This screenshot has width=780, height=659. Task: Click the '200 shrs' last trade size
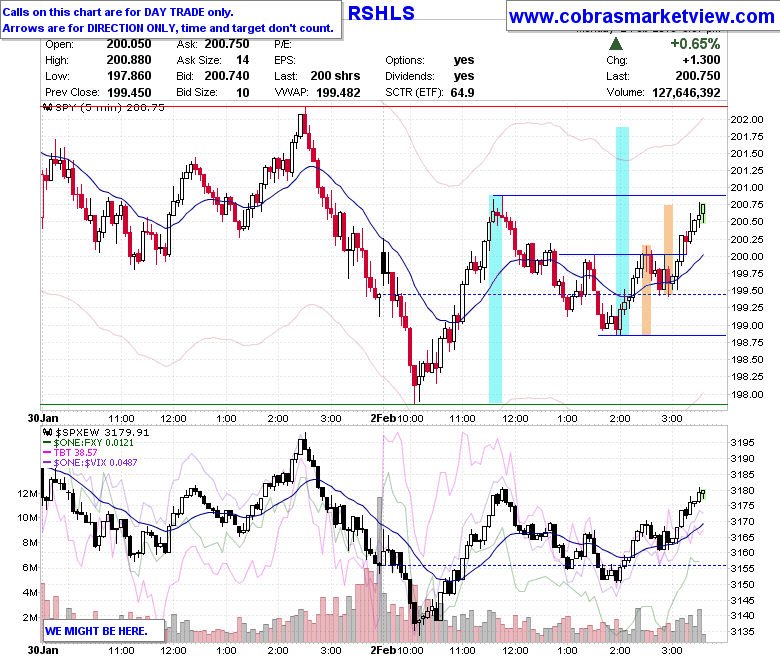pyautogui.click(x=335, y=76)
